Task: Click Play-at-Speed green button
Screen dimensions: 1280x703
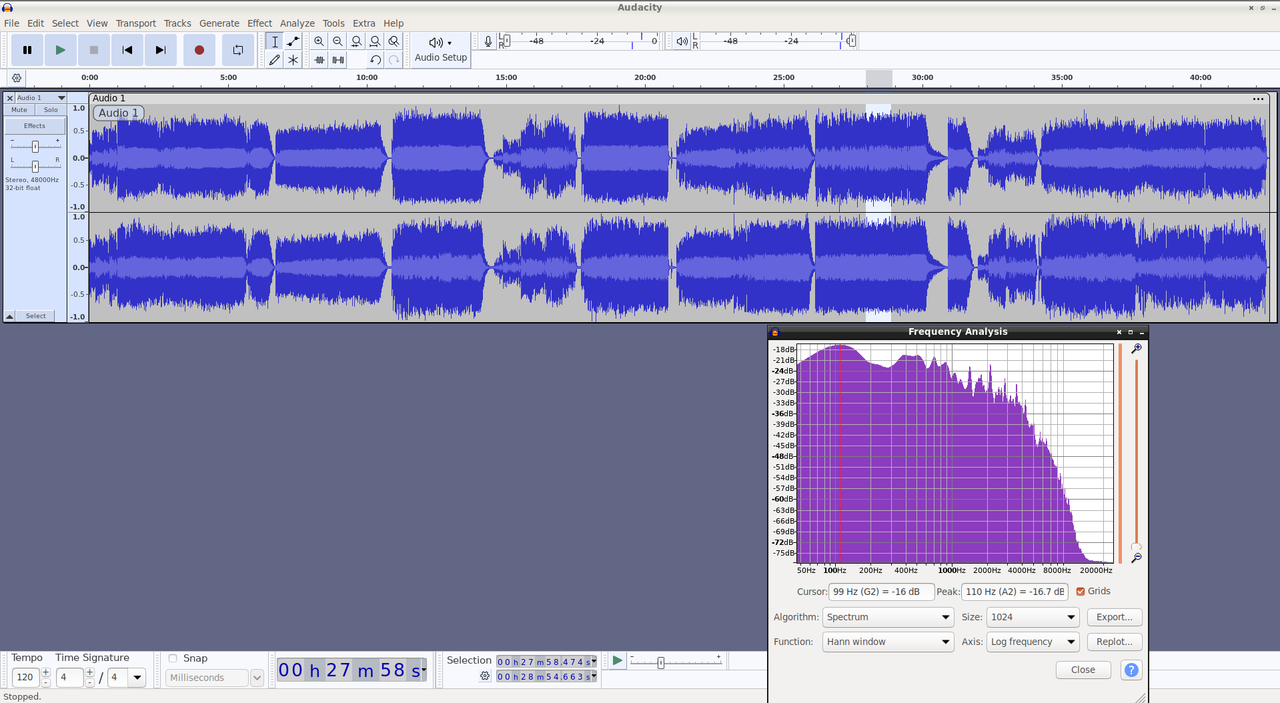Action: [617, 661]
